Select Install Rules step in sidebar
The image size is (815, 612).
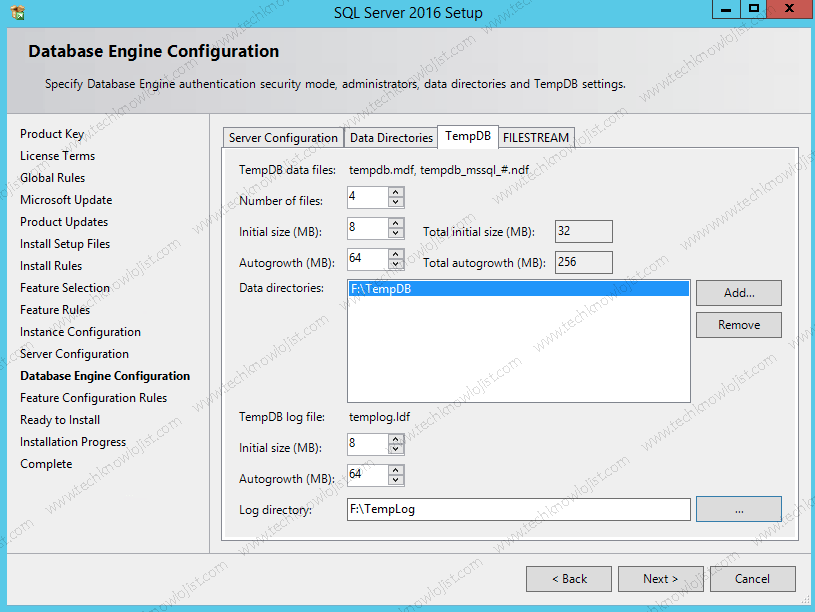pos(51,266)
